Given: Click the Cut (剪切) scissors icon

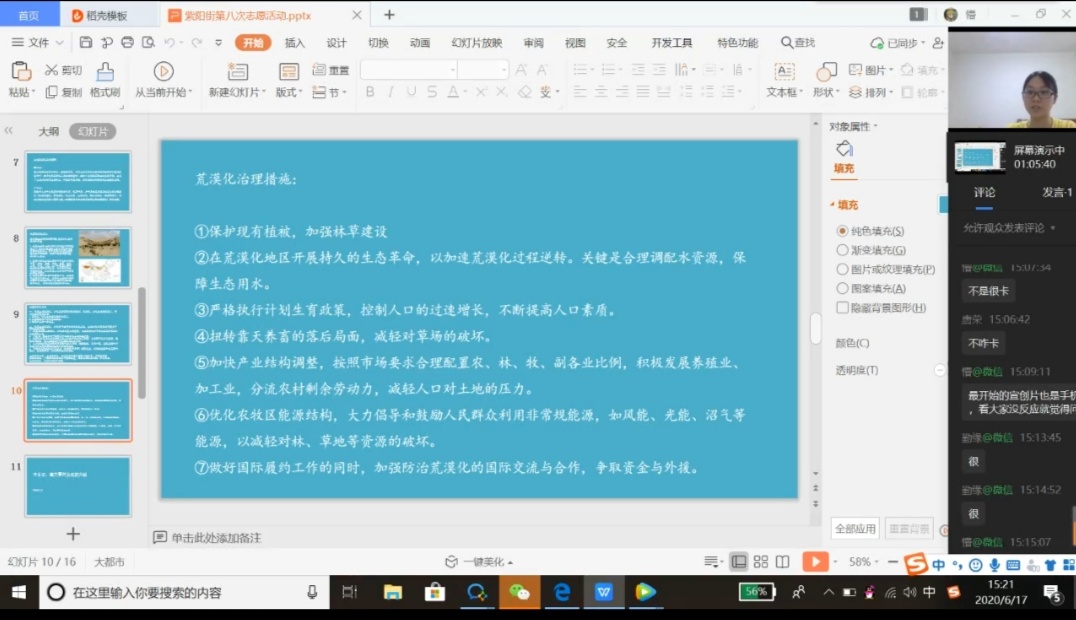Looking at the screenshot, I should [52, 70].
